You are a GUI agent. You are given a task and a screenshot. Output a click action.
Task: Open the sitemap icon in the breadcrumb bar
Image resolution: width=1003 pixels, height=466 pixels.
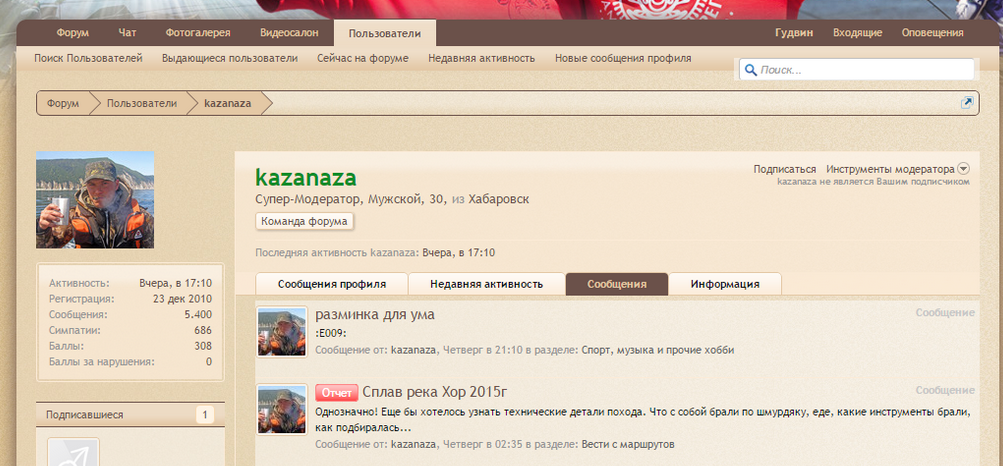pos(967,103)
